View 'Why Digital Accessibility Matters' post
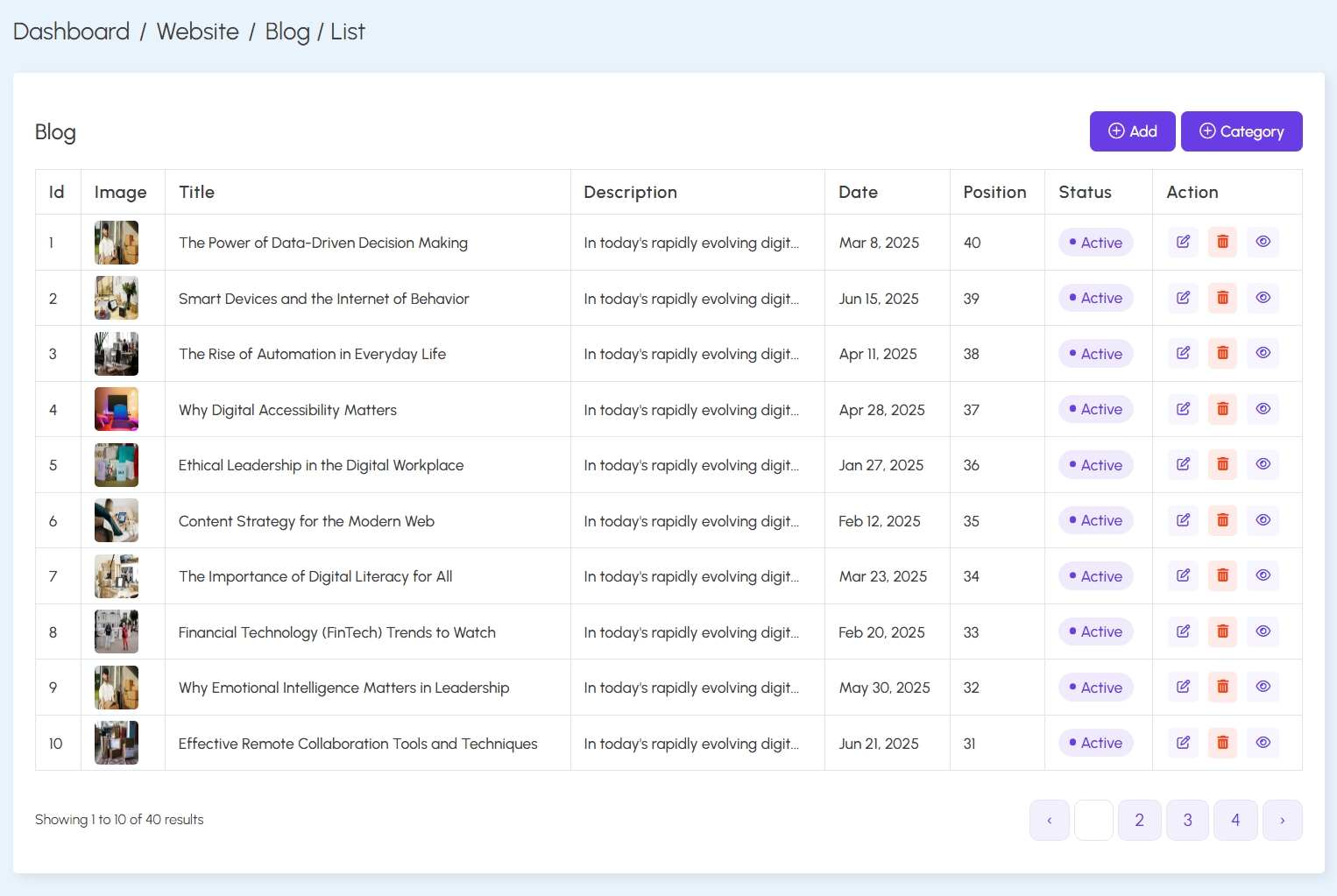The height and width of the screenshot is (896, 1337). pyautogui.click(x=1263, y=409)
